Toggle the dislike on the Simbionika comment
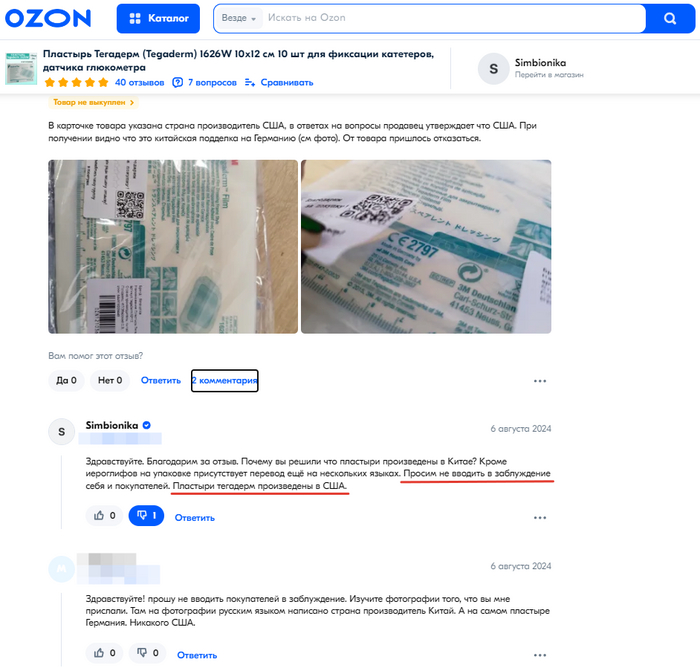Image resolution: width=700 pixels, height=668 pixels. click(x=146, y=516)
